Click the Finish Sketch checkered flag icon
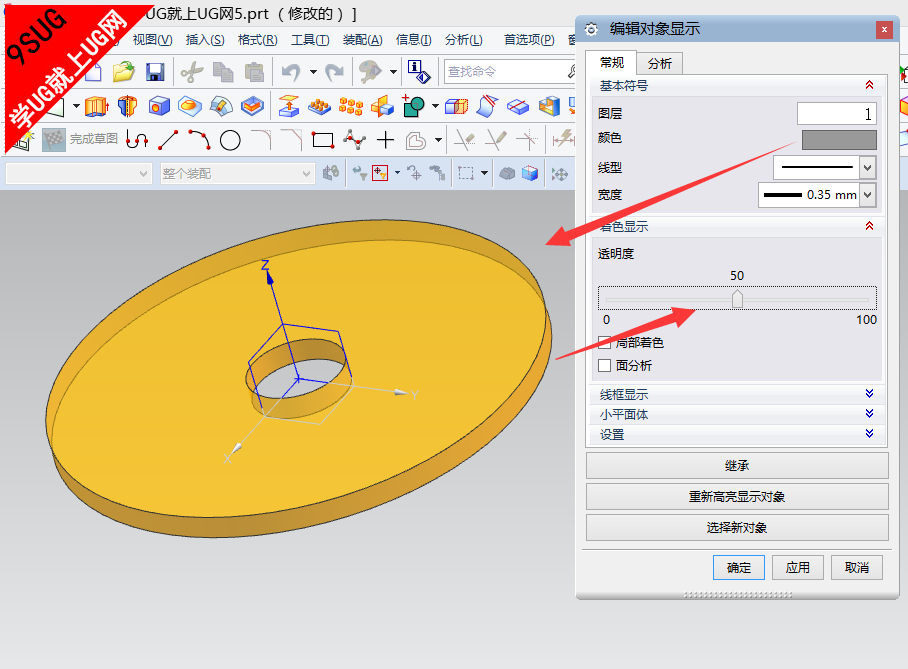908x669 pixels. (54, 140)
